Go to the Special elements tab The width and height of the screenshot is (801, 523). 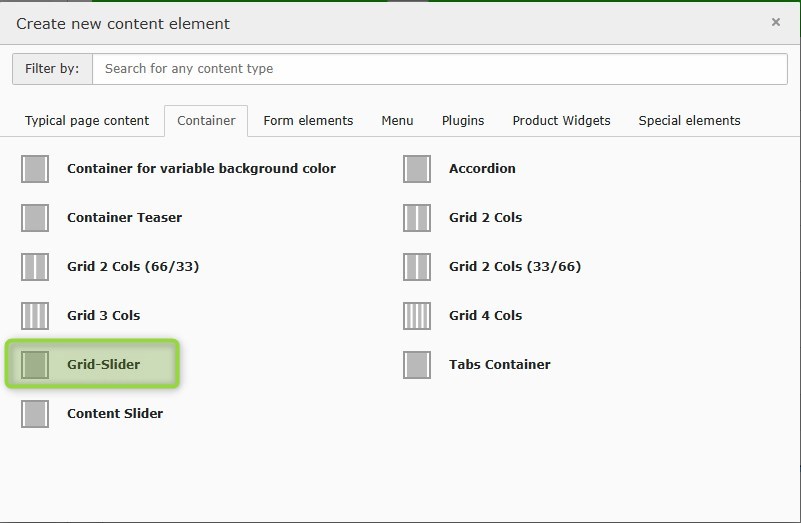689,121
